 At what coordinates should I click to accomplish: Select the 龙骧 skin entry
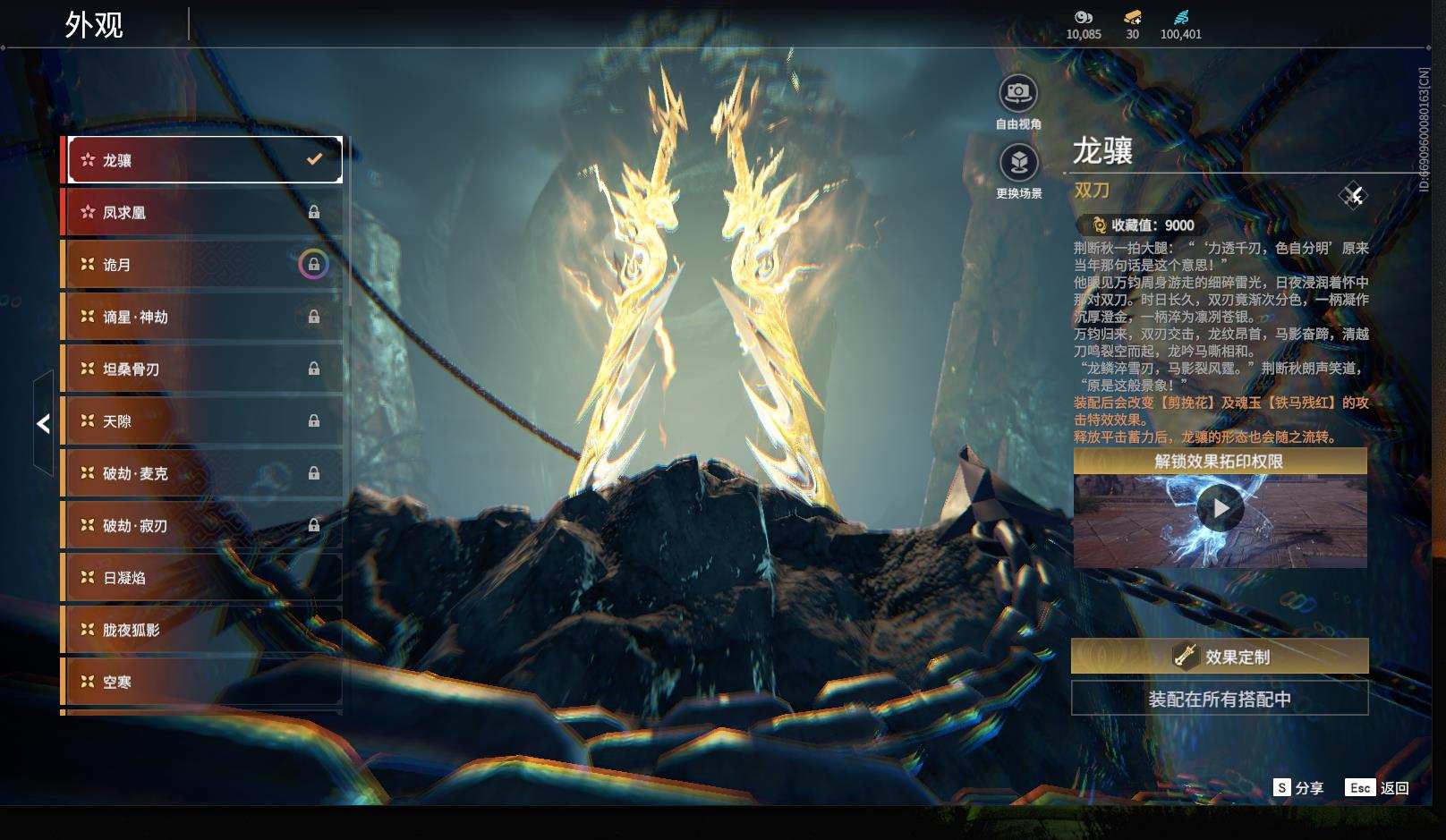pos(203,160)
